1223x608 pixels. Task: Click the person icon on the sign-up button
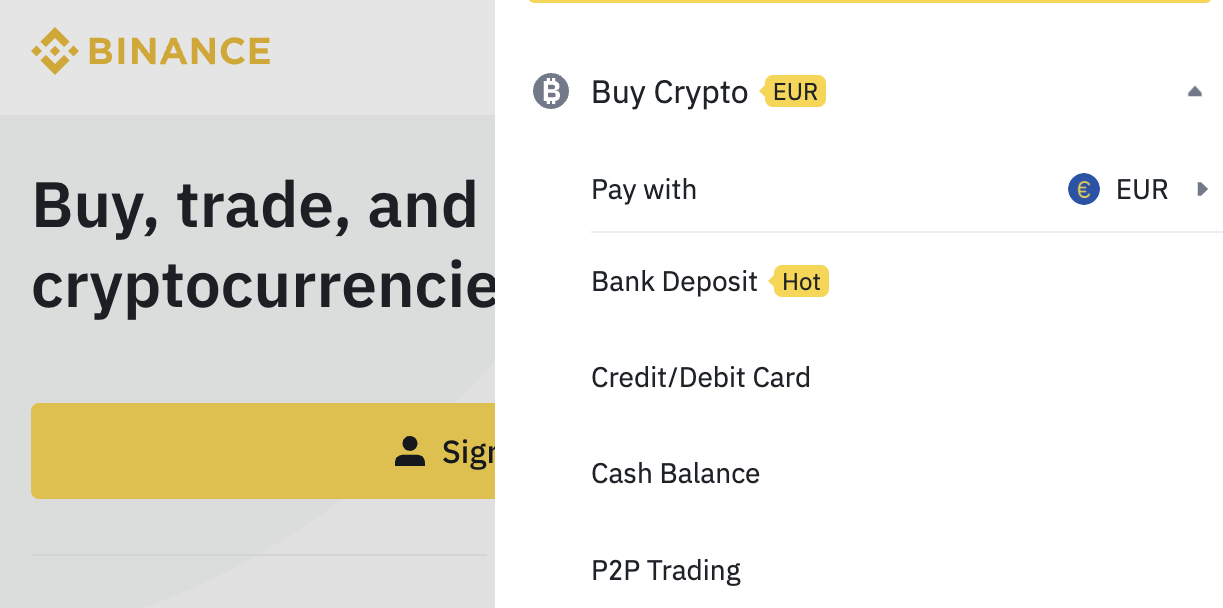[x=410, y=451]
